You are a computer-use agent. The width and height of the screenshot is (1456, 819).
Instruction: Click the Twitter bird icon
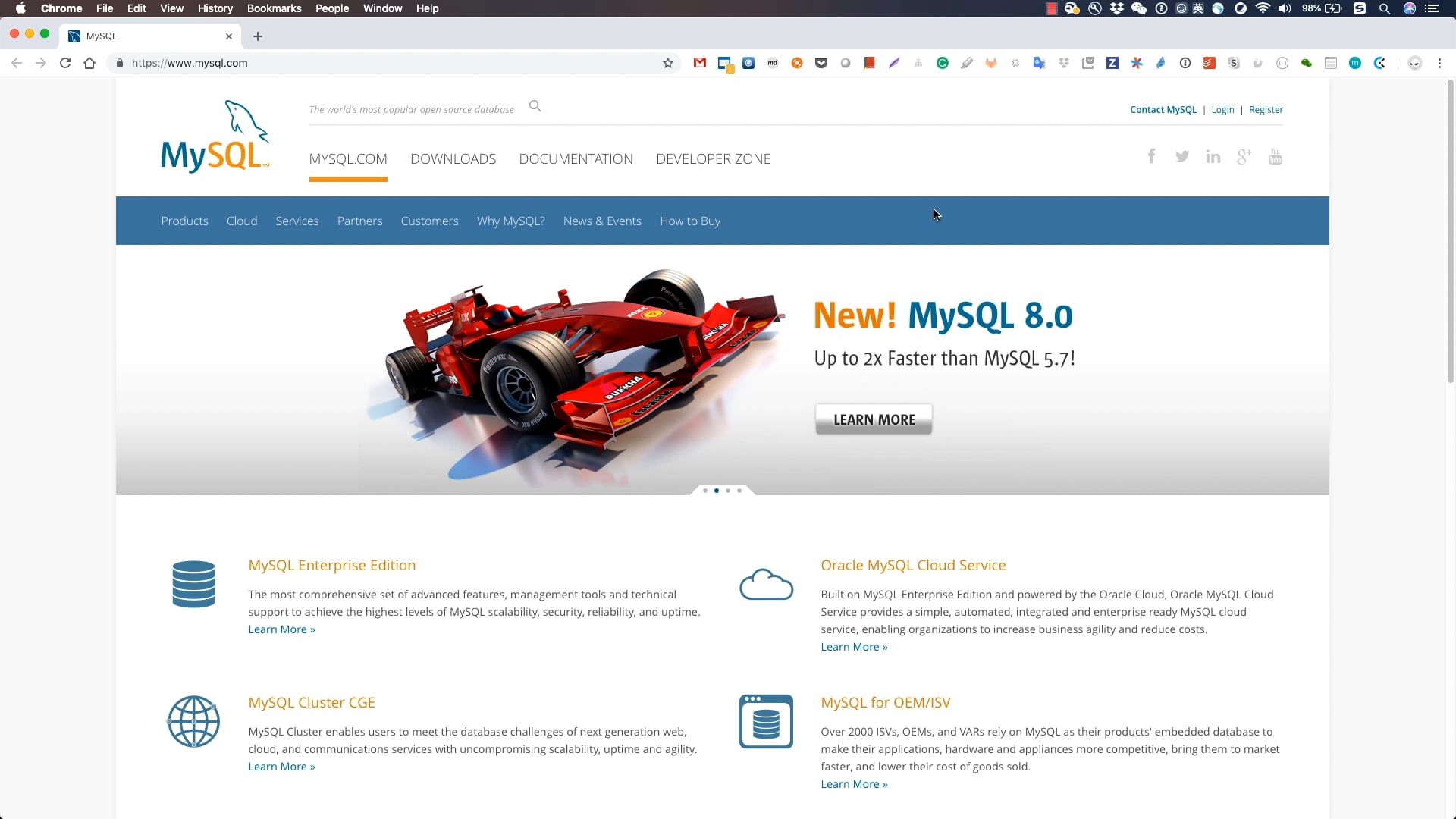pos(1181,156)
